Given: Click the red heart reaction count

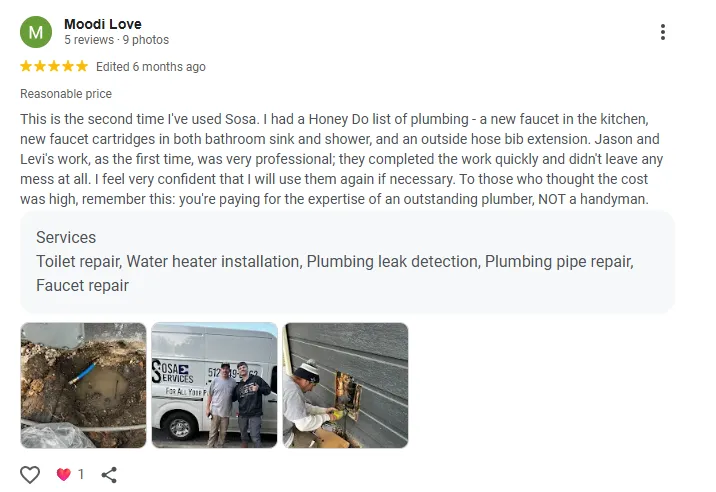Looking at the screenshot, I should (69, 474).
